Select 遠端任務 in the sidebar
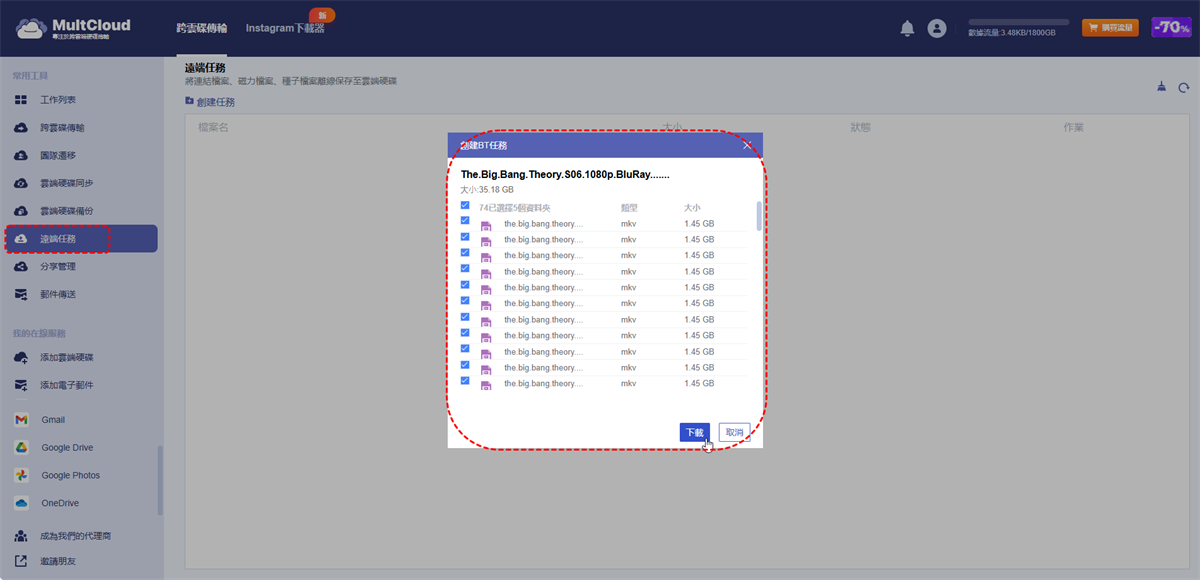The image size is (1200, 580). [81, 239]
